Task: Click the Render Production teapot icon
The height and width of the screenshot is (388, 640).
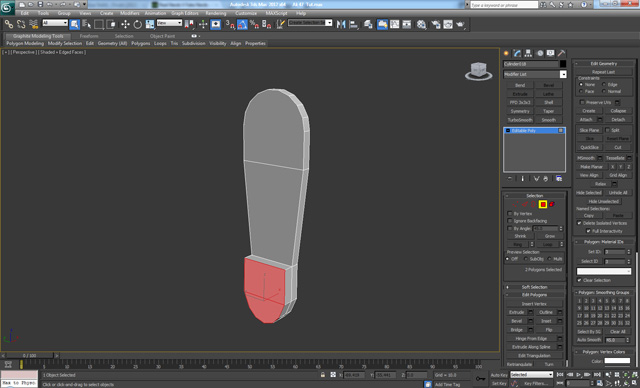Action: tap(461, 24)
